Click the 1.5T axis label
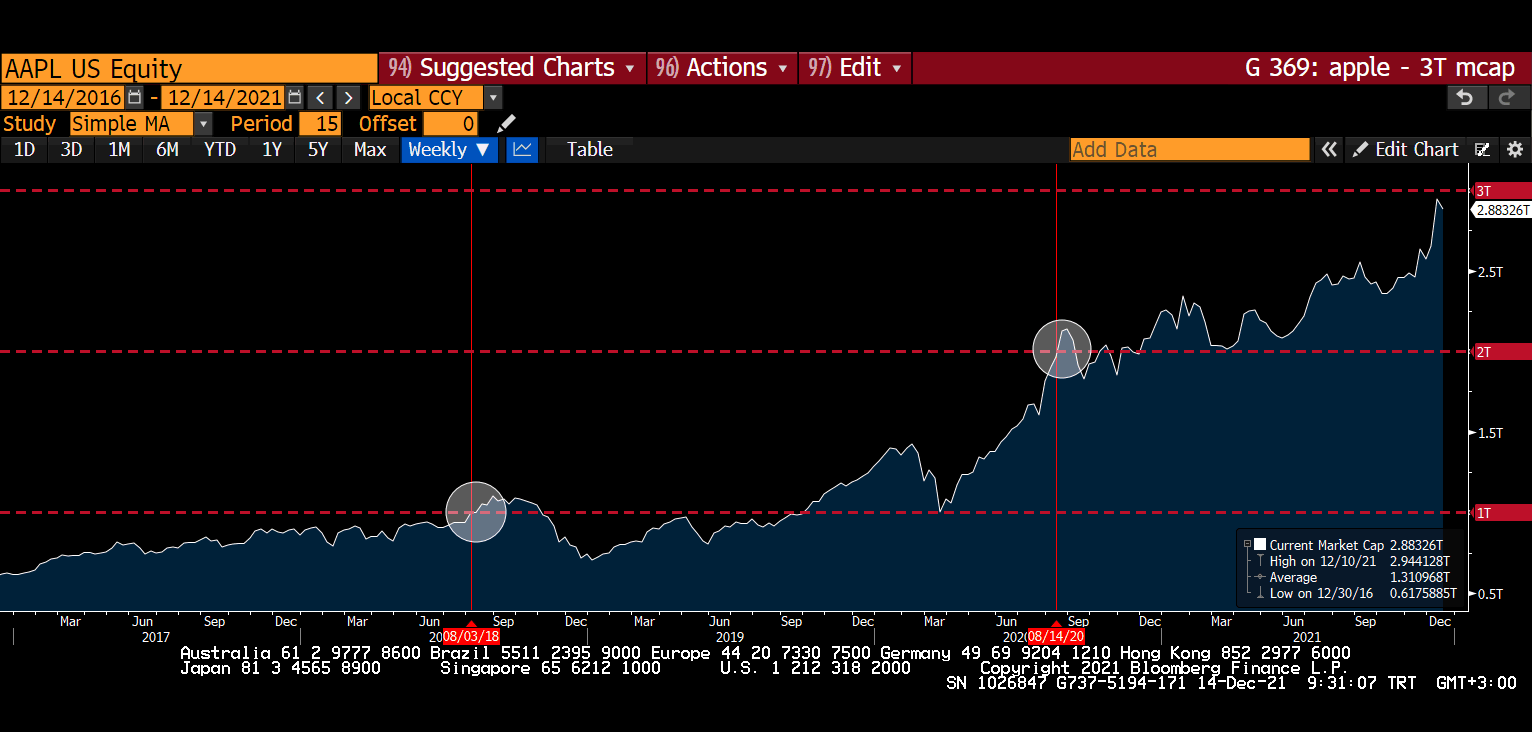1532x732 pixels. point(1490,432)
